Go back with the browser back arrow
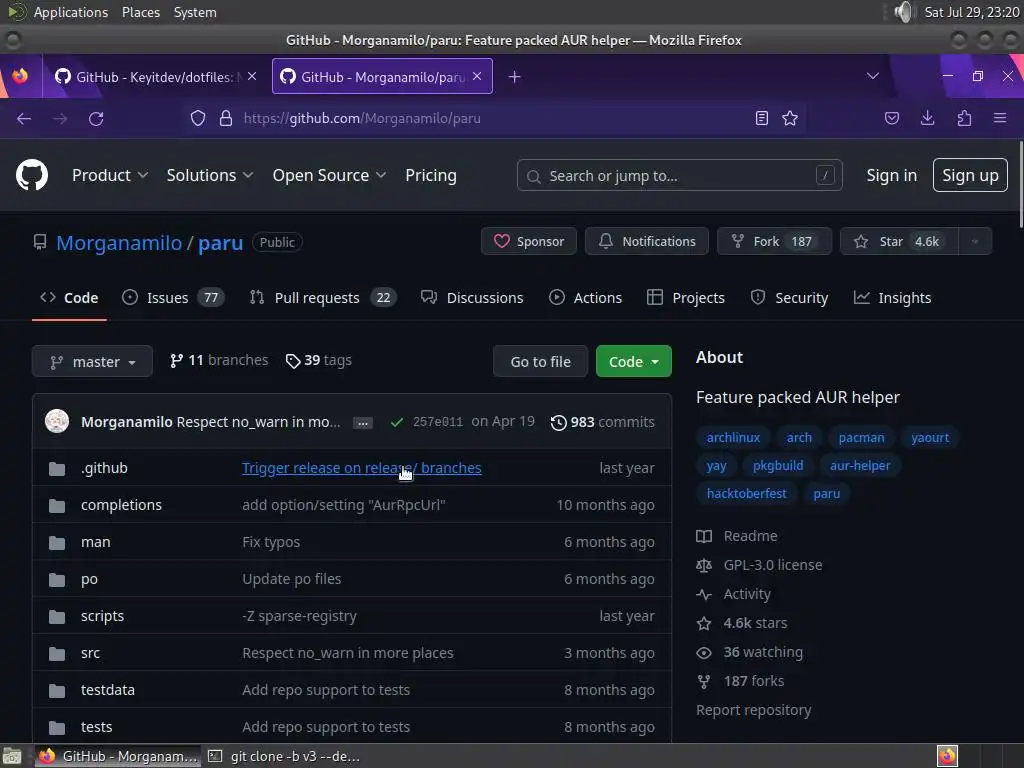Viewport: 1024px width, 768px height. (x=24, y=118)
